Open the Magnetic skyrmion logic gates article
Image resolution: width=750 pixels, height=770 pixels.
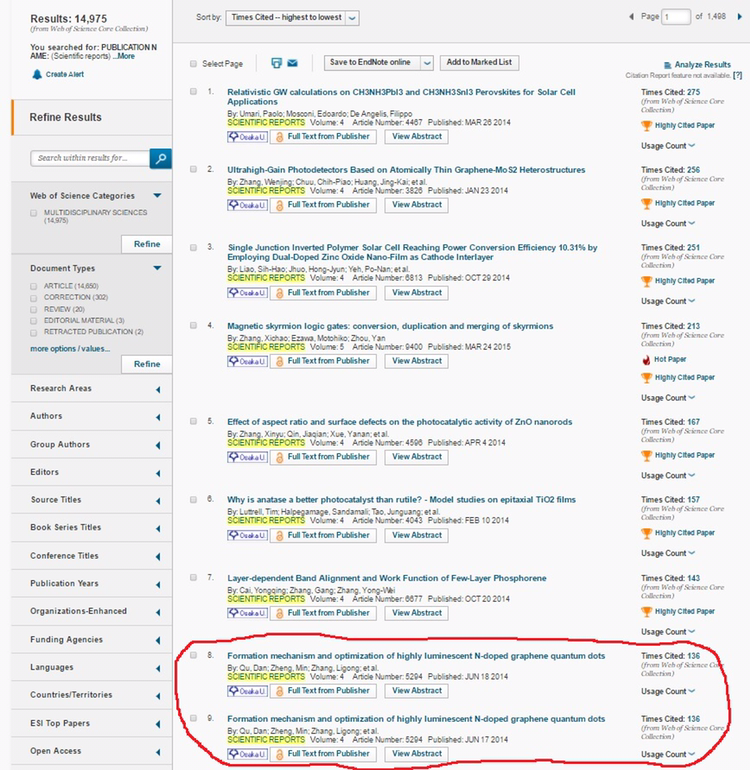pyautogui.click(x=390, y=326)
